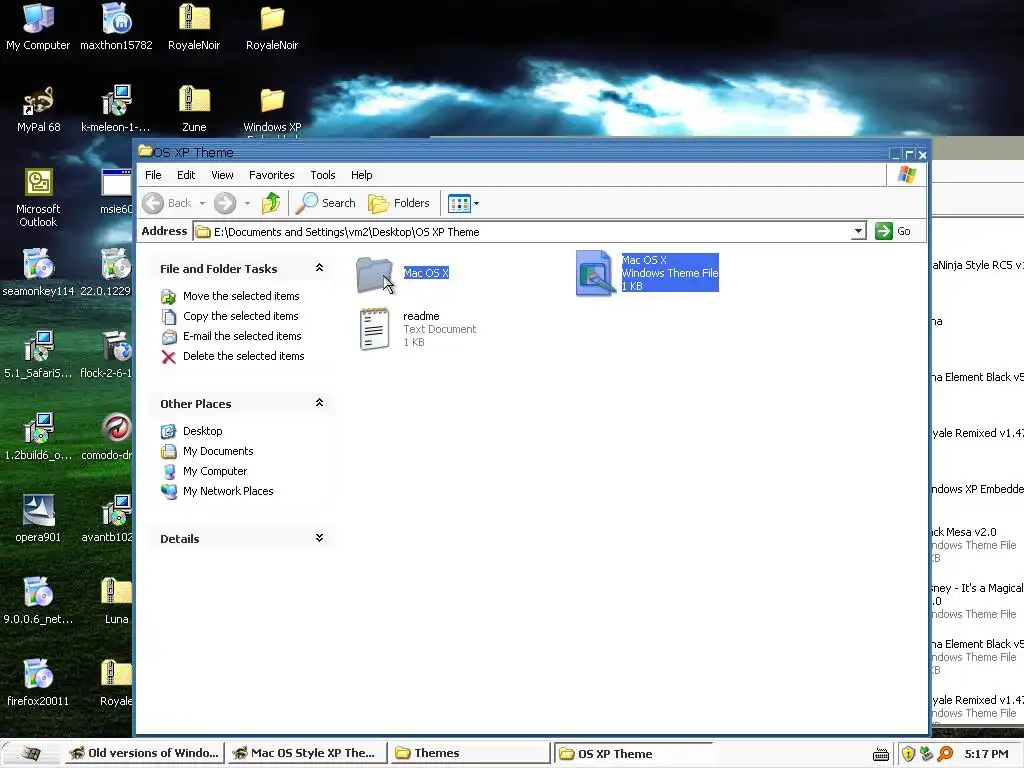The height and width of the screenshot is (768, 1024).
Task: Click the address path field
Action: [523, 231]
